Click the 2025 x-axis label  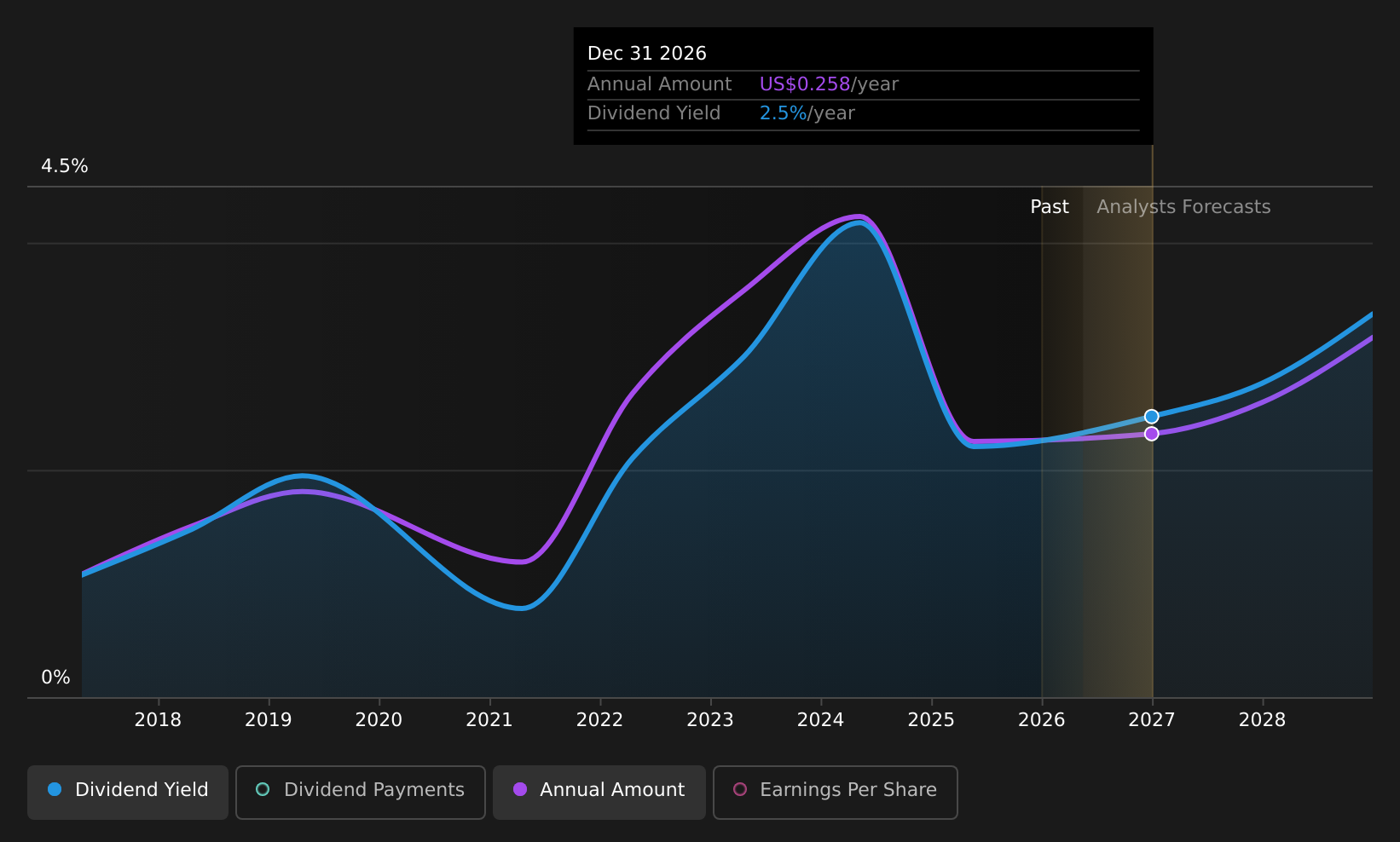pos(931,720)
